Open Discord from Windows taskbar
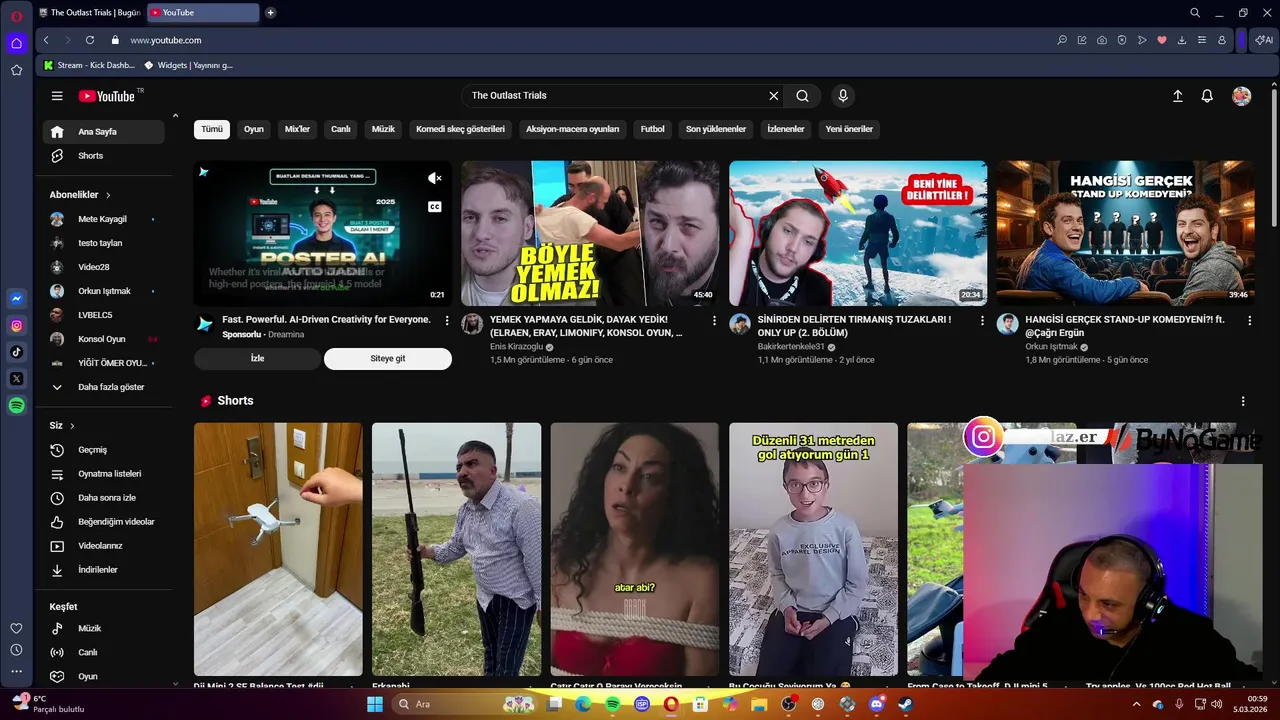This screenshot has height=720, width=1280. (877, 704)
